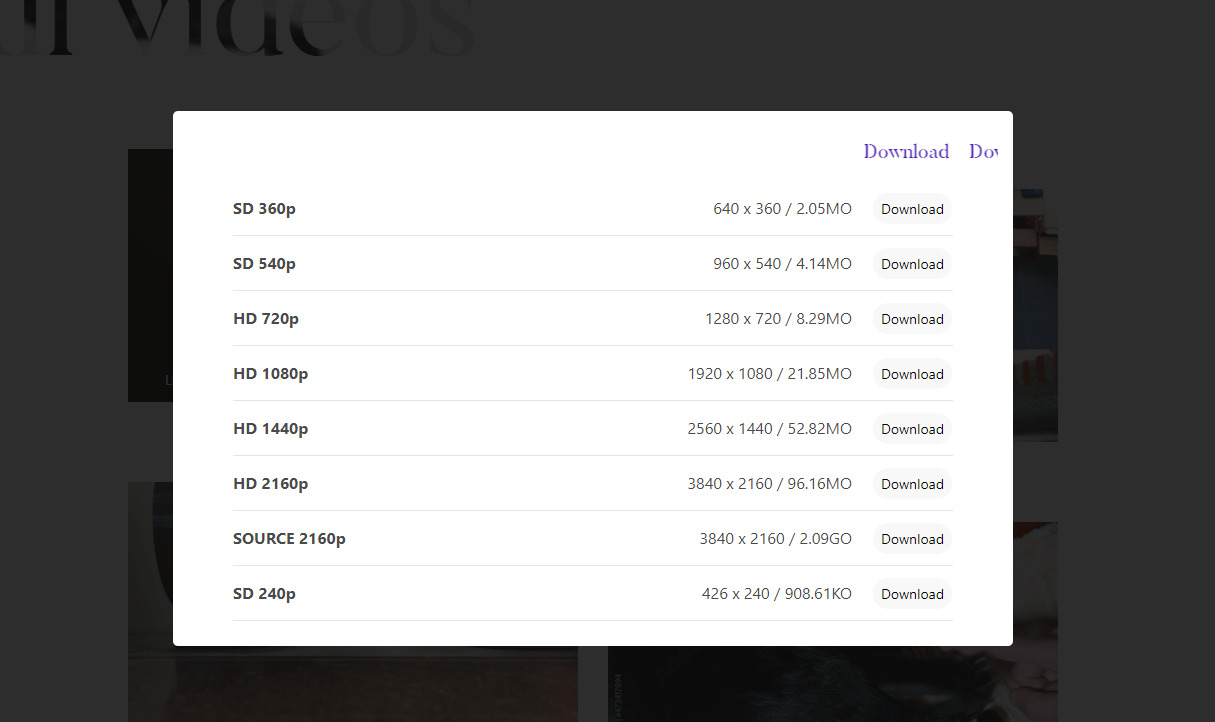
Task: Download the HD 720p file
Action: (x=912, y=319)
